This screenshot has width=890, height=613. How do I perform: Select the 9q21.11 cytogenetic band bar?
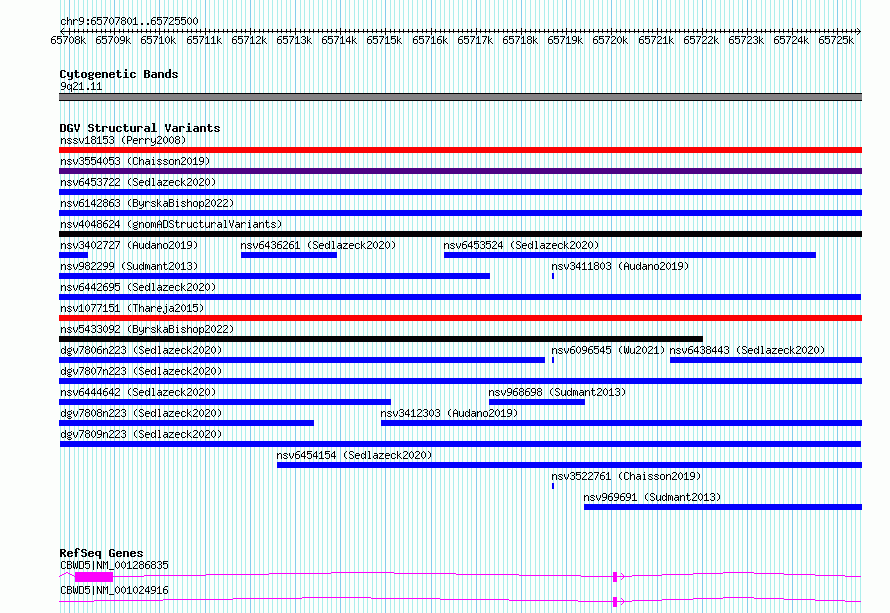(460, 97)
